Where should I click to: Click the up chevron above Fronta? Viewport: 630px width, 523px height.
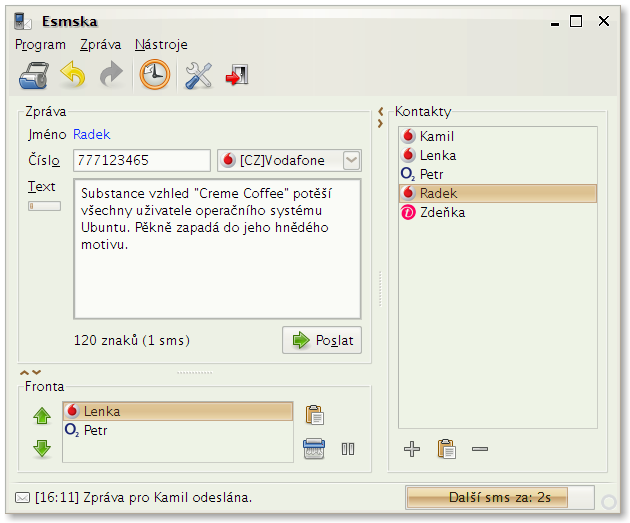pos(25,372)
